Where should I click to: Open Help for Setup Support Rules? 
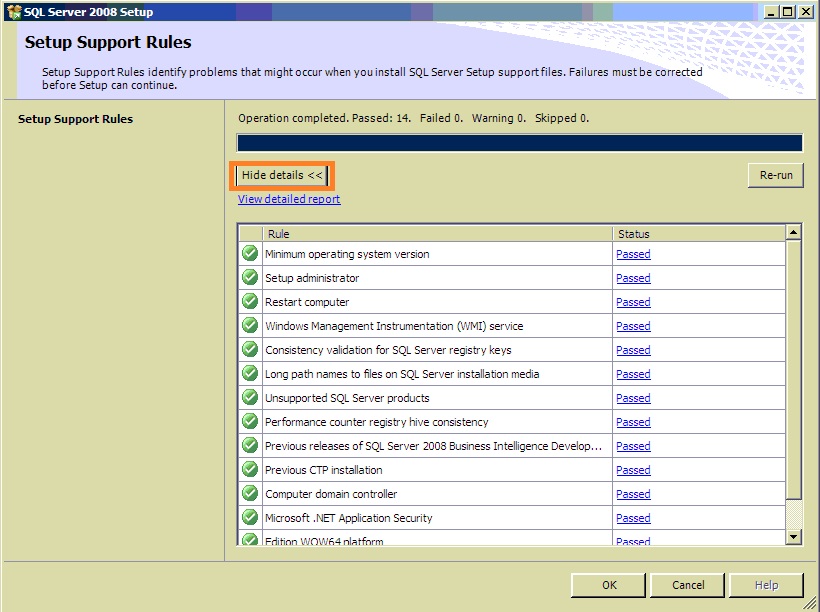coord(766,585)
